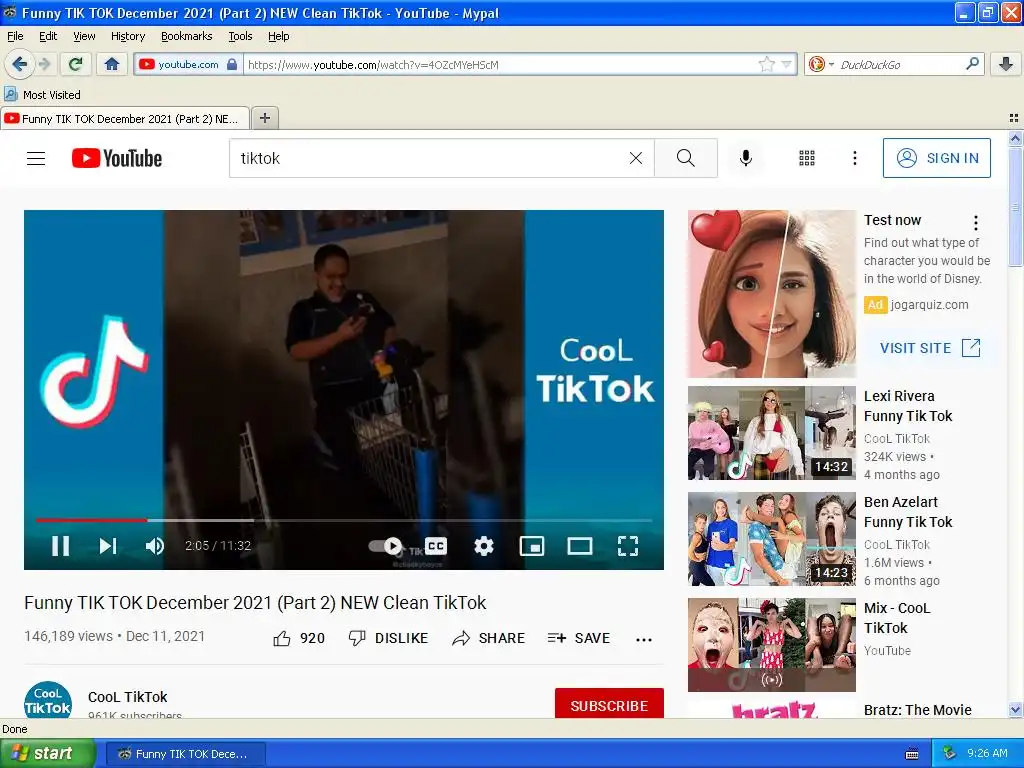Toggle the autoplay switch in the player

click(x=385, y=546)
